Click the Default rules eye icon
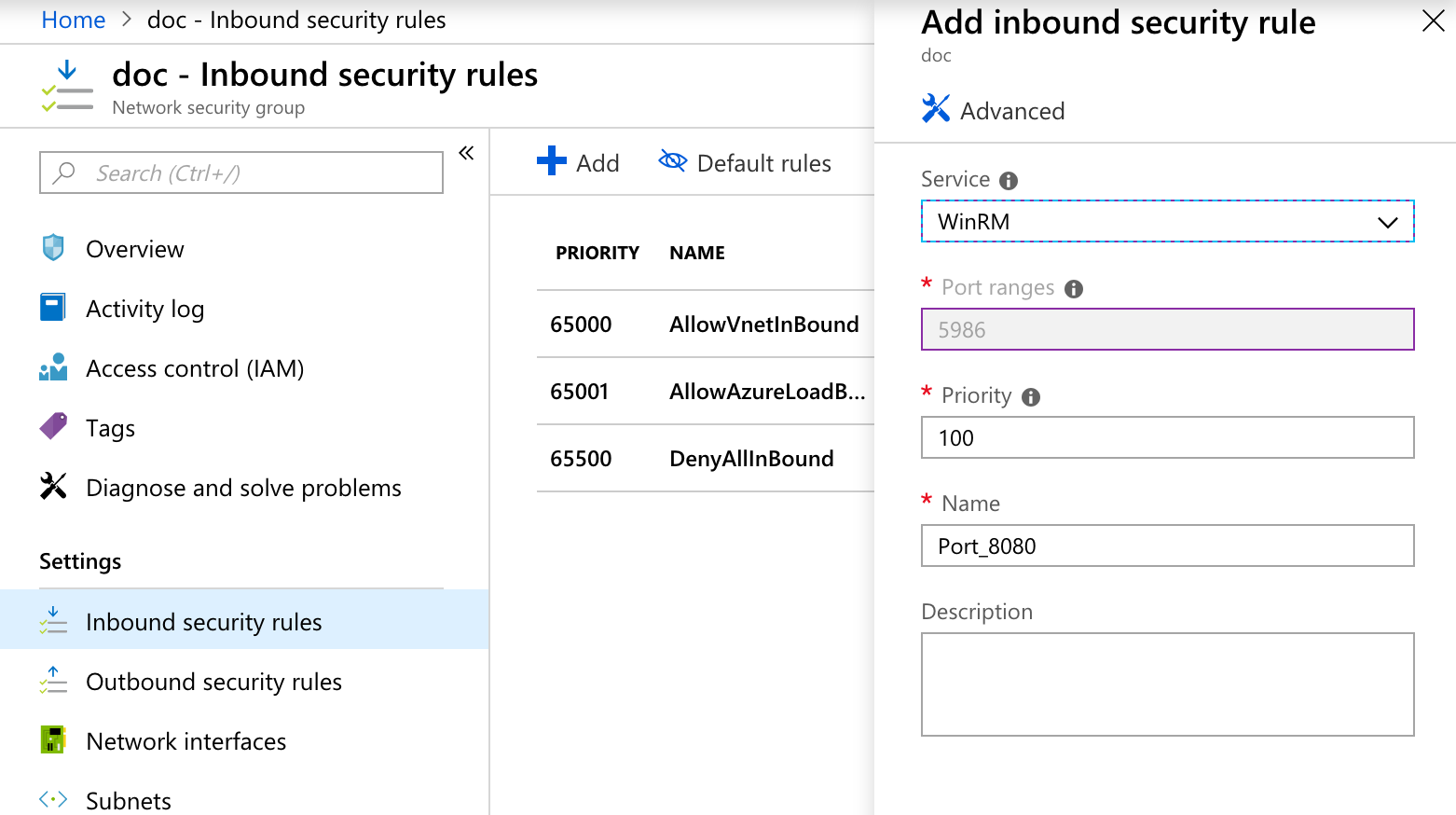 point(672,160)
